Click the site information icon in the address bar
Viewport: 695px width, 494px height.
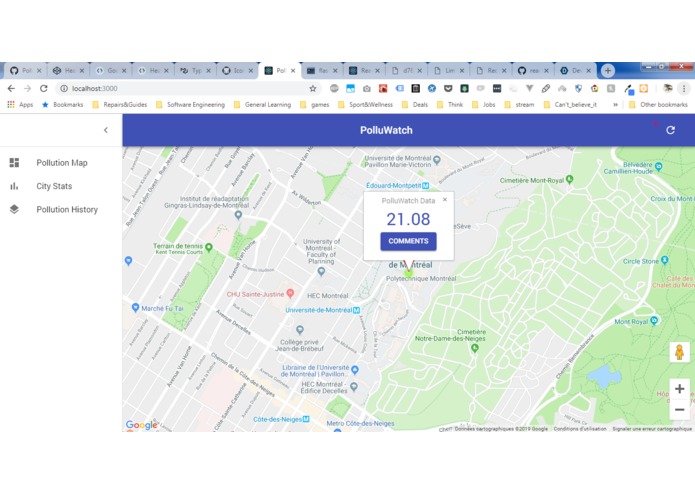(x=64, y=88)
